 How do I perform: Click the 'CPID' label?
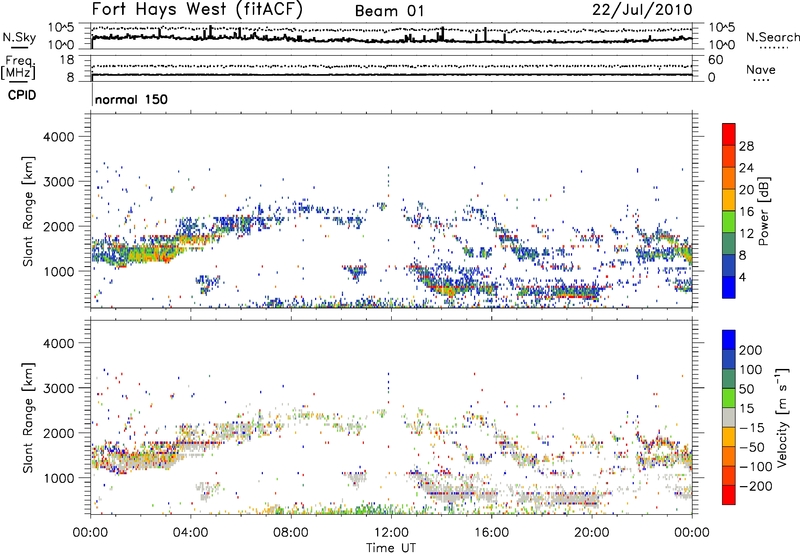coord(22,95)
